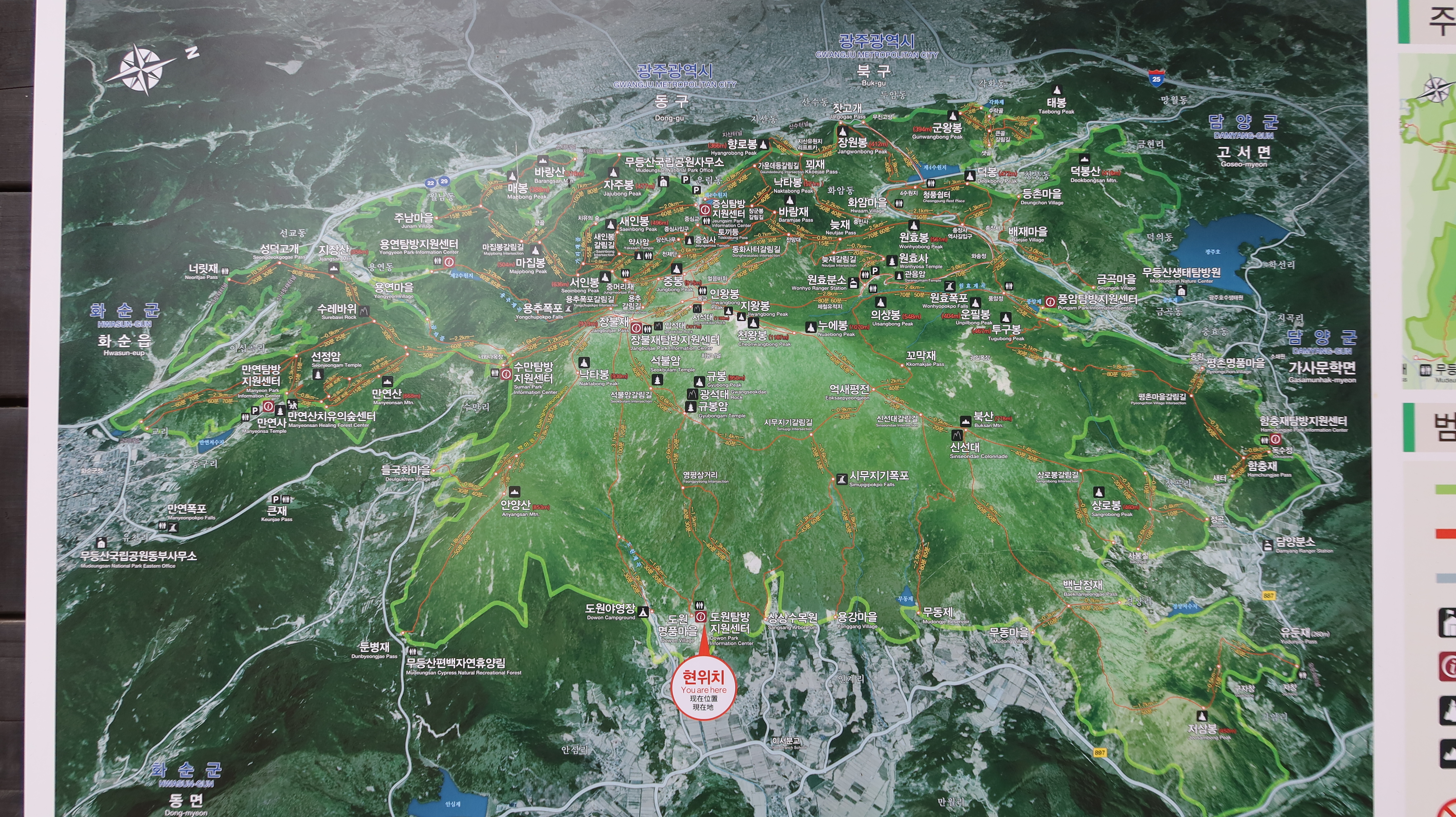This screenshot has width=1456, height=817.
Task: Click info icon beside 수만탐방지원센터
Action: [x=506, y=374]
